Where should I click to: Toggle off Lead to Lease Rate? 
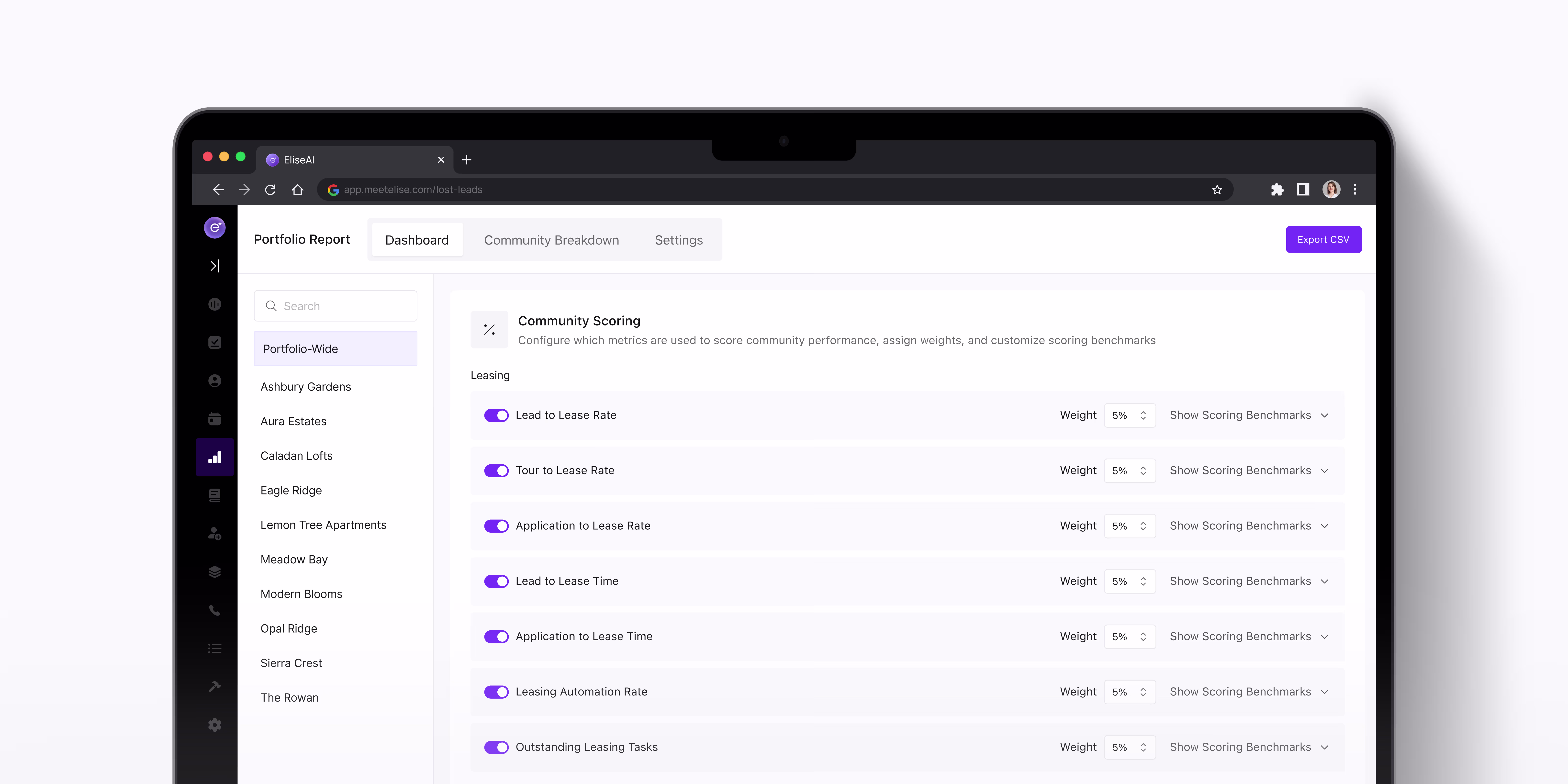pyautogui.click(x=496, y=415)
